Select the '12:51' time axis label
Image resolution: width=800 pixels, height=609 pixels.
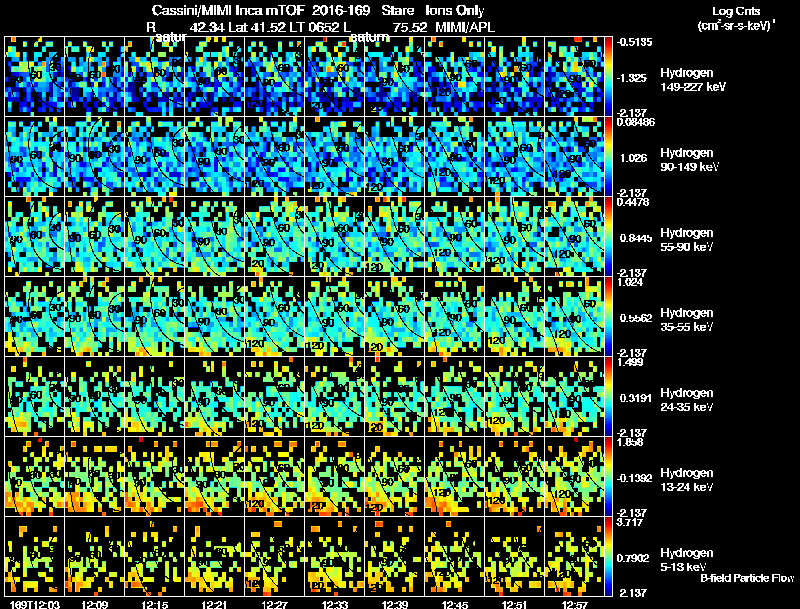pos(514,605)
